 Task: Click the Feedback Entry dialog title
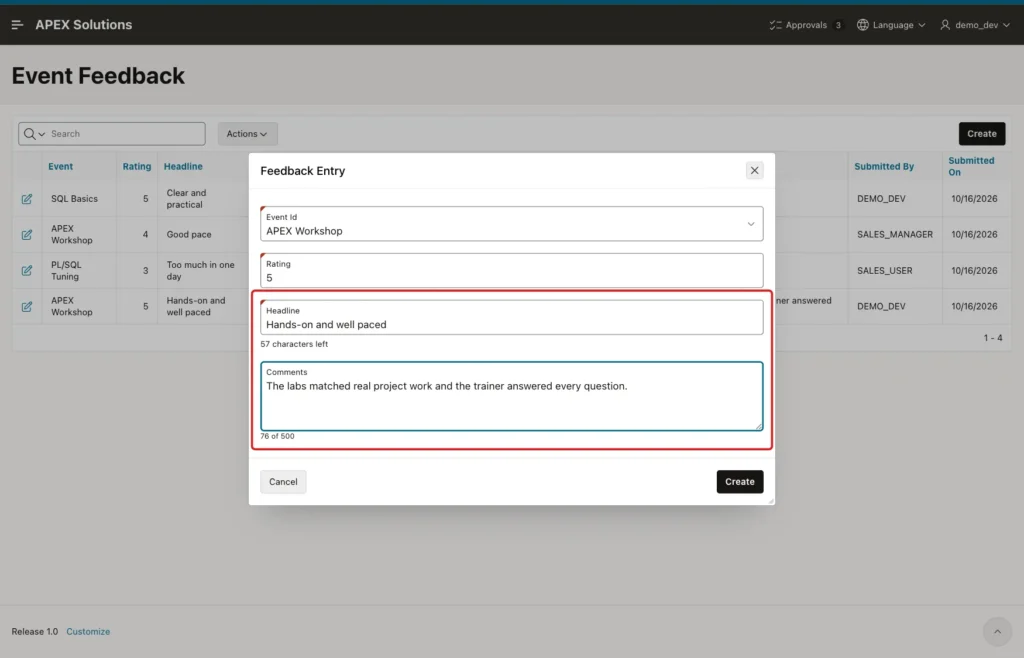point(302,171)
